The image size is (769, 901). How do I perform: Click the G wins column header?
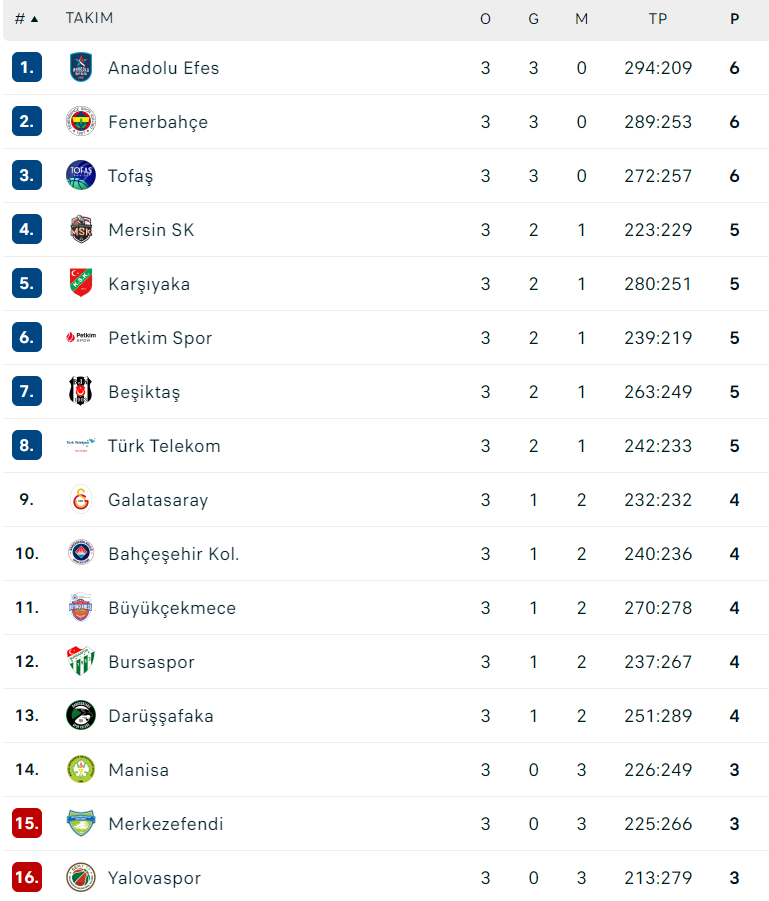tap(533, 19)
